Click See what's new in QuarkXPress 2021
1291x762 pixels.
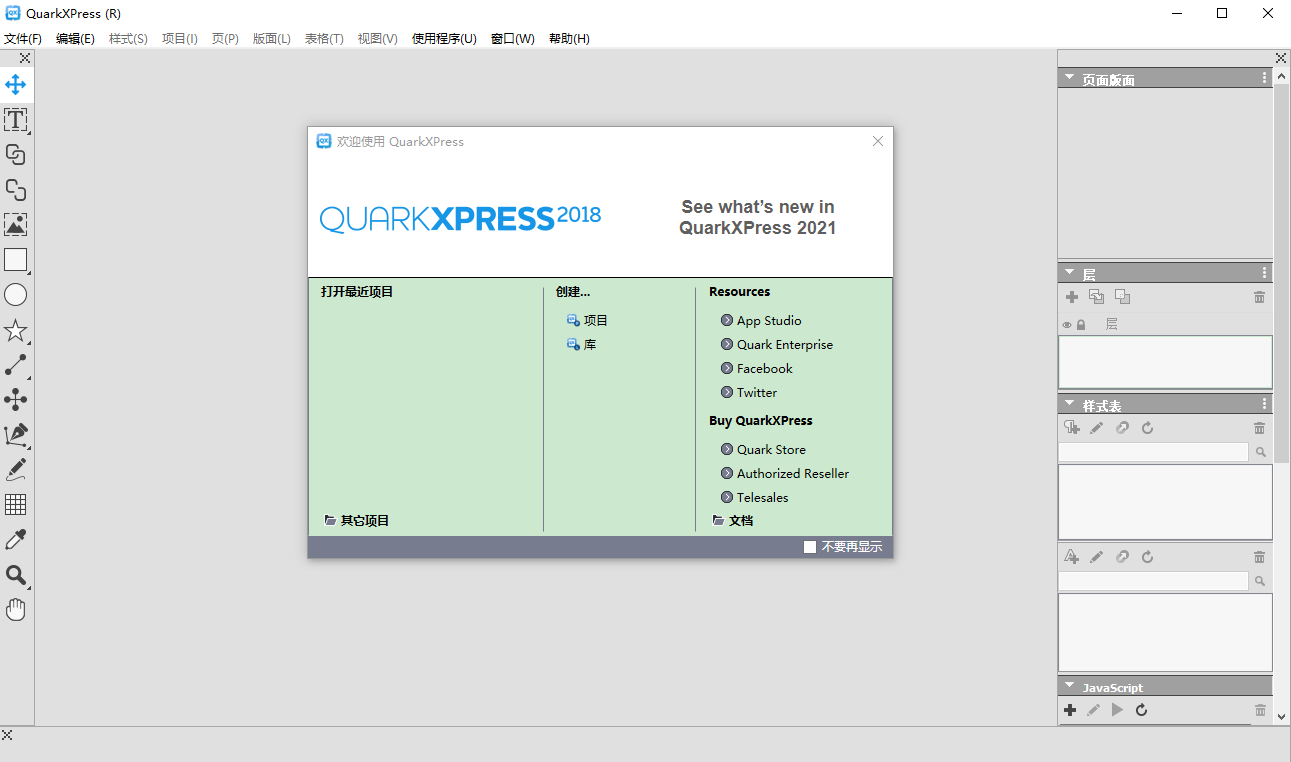pos(757,217)
